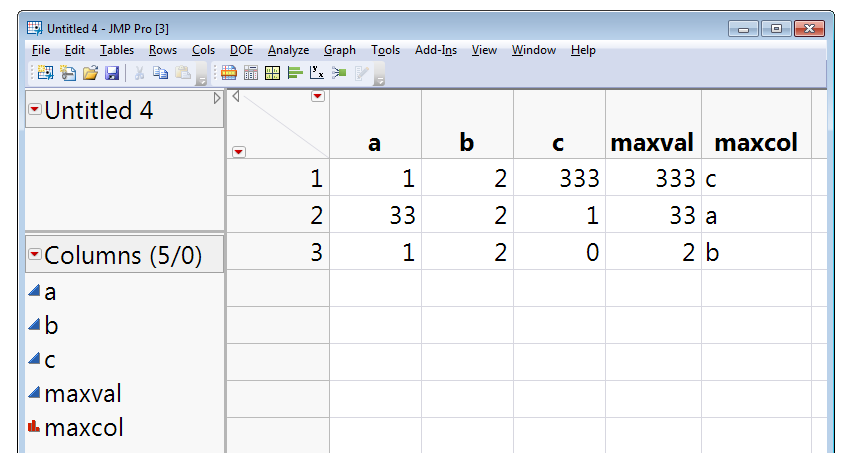Click the Copy icon in the toolbar
The image size is (849, 453).
click(160, 72)
